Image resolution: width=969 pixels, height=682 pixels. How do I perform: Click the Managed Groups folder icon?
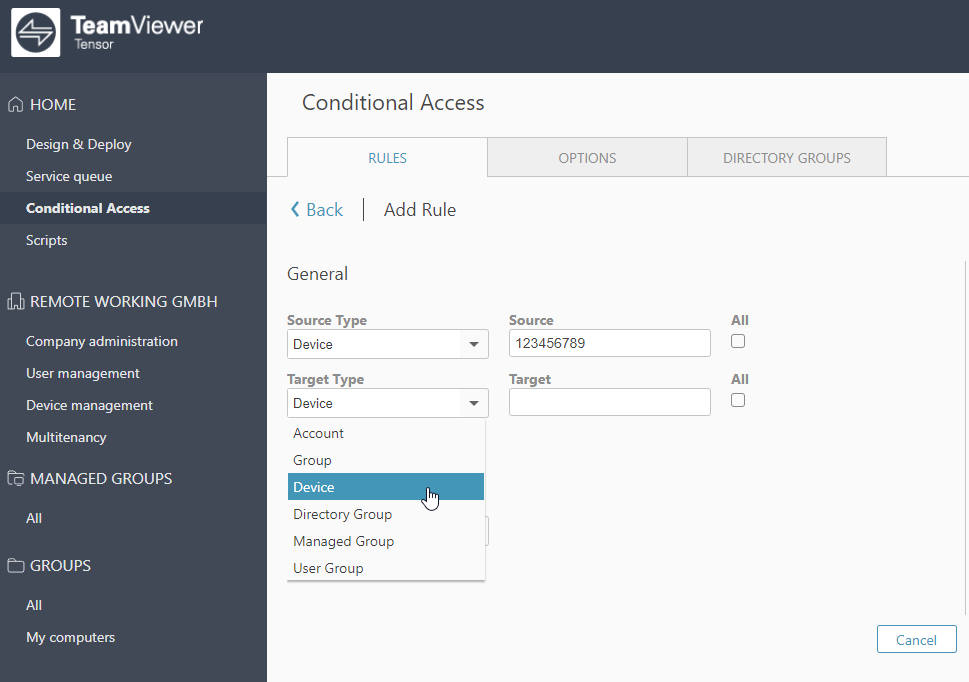pyautogui.click(x=16, y=478)
